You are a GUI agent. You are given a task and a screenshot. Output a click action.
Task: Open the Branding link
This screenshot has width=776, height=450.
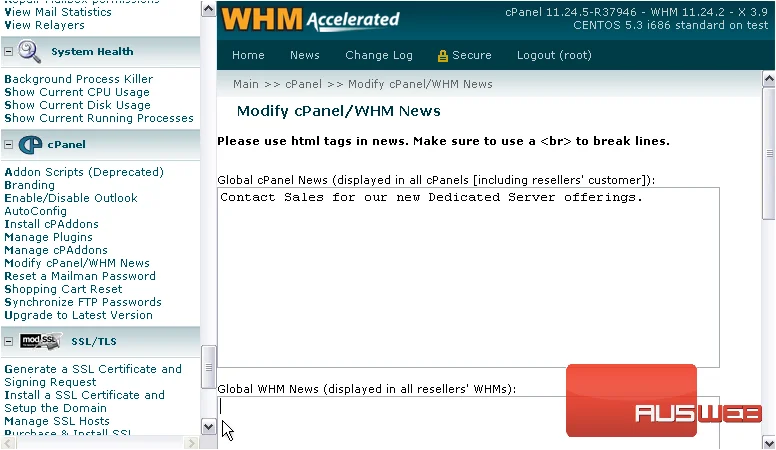[29, 185]
